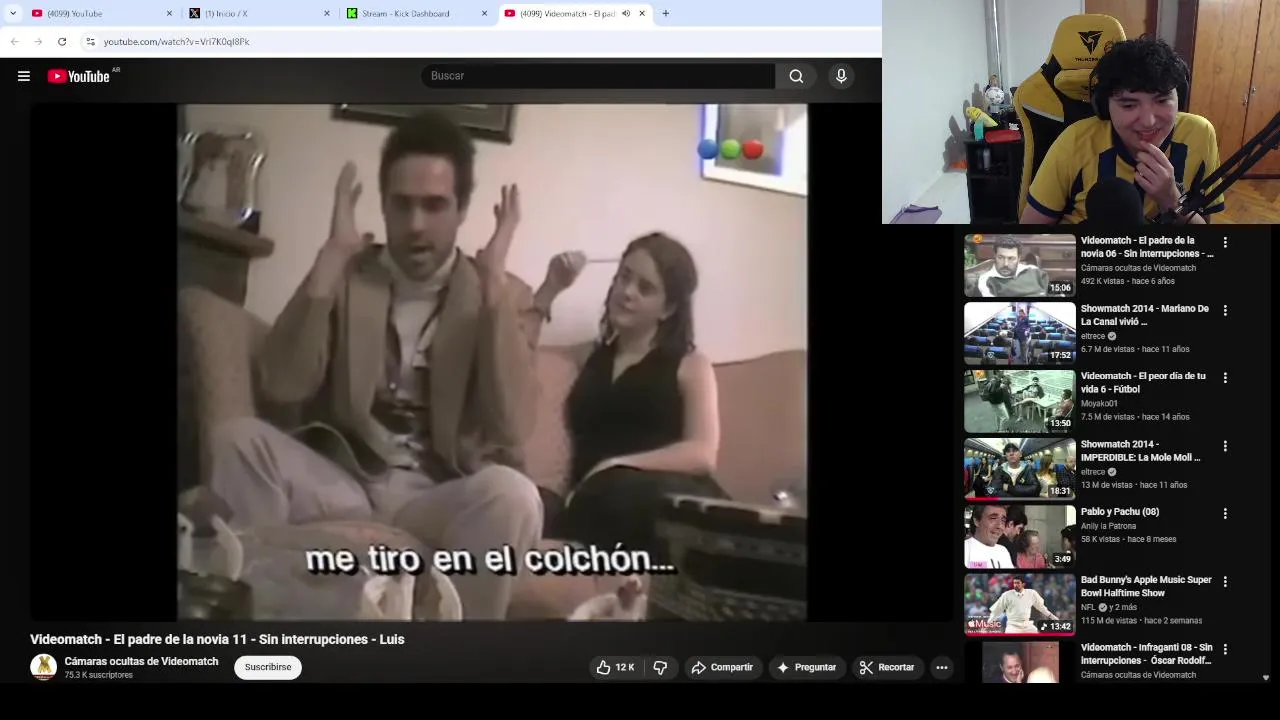Open title Showmatch 2014 - Mariano De La Canal vivió
This screenshot has height=720, width=1280.
1144,315
